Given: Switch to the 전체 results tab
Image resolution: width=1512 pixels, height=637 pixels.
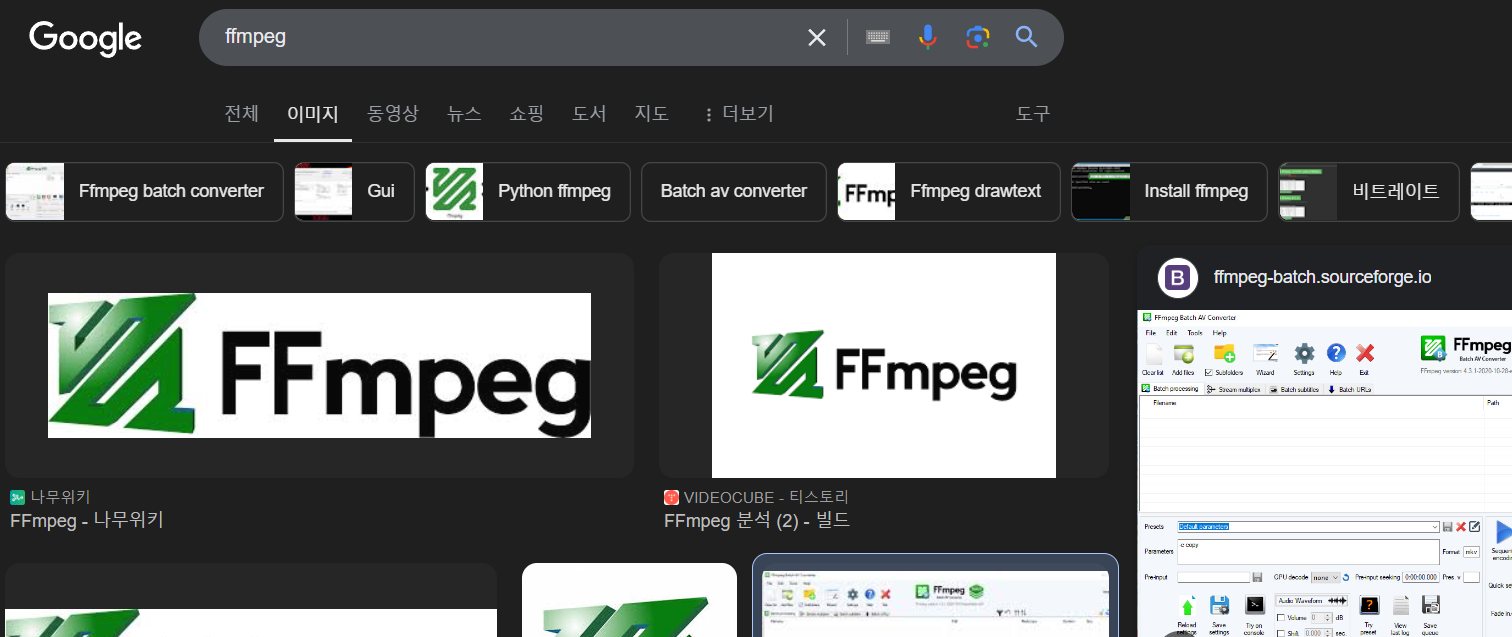Looking at the screenshot, I should [x=241, y=114].
